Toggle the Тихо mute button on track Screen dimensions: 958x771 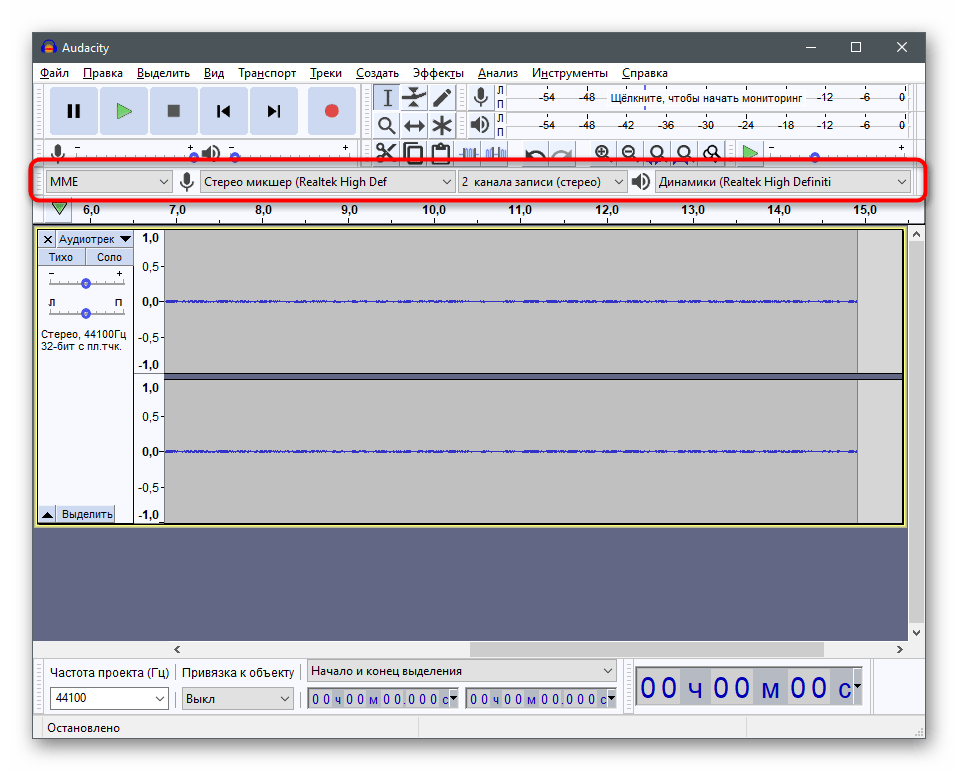coord(61,257)
